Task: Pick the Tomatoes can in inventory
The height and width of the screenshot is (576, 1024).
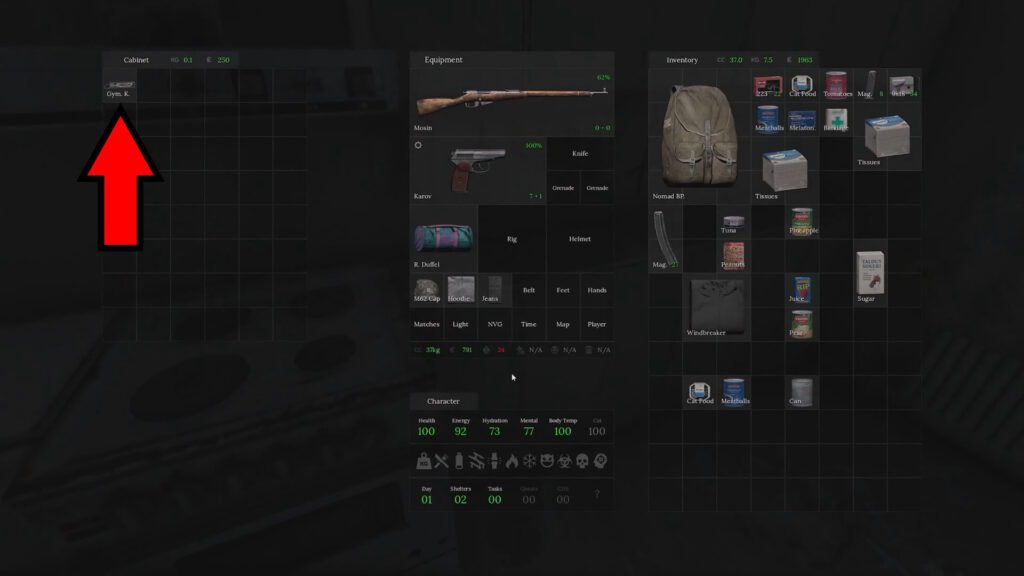Action: click(836, 86)
